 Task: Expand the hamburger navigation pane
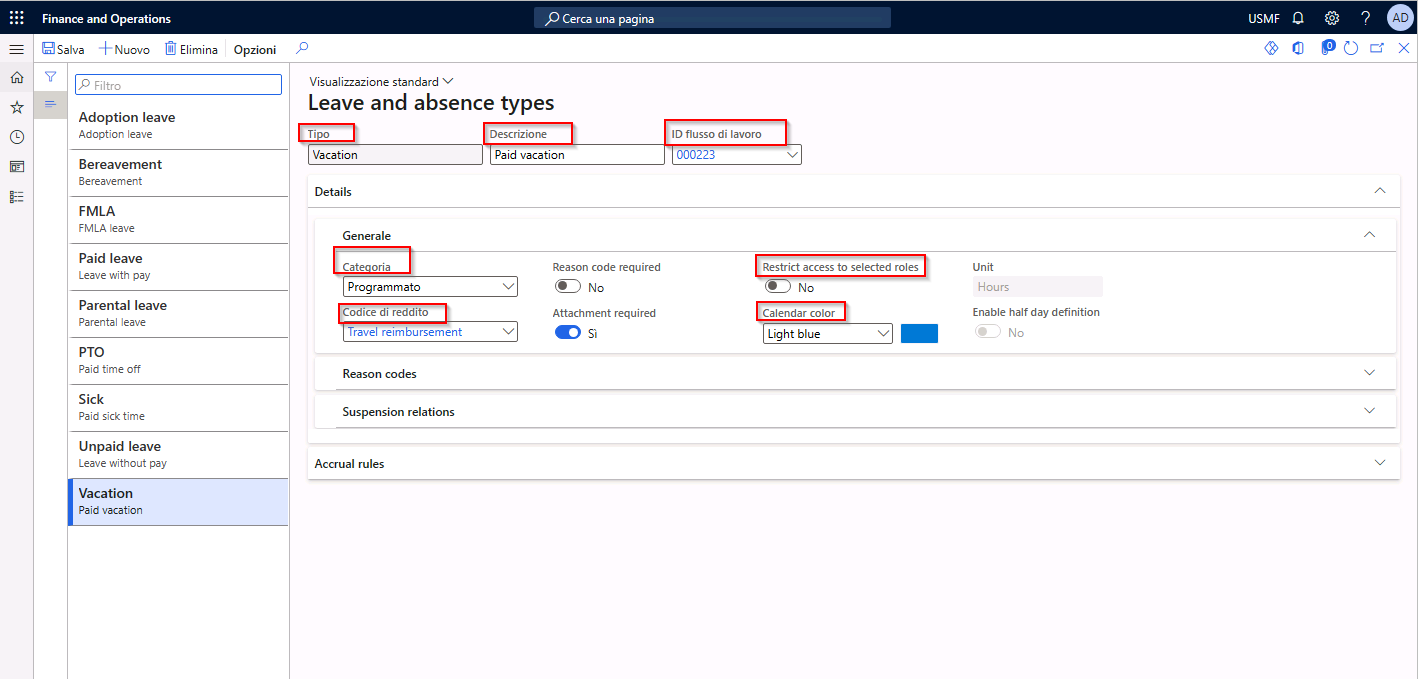(x=16, y=49)
